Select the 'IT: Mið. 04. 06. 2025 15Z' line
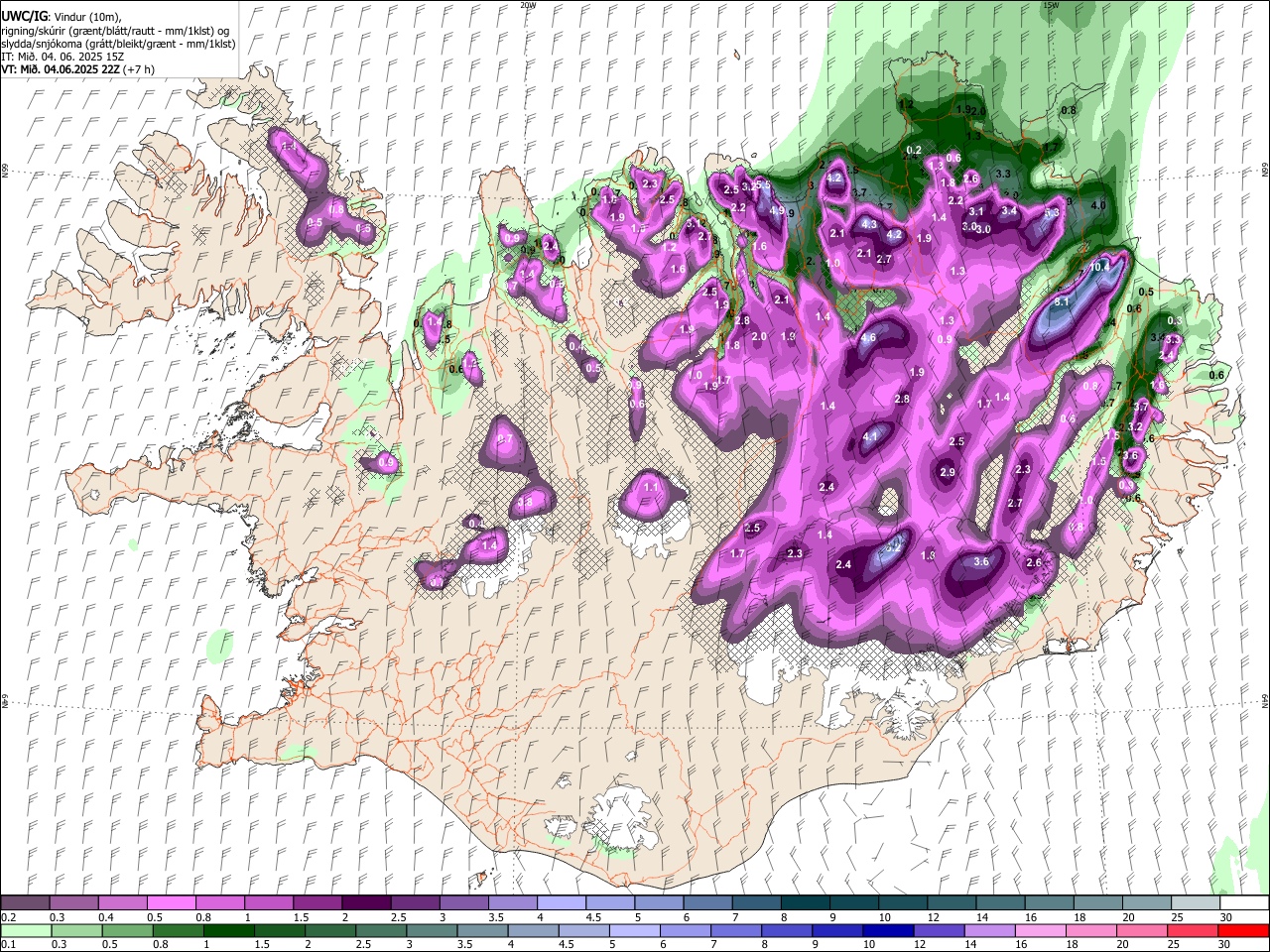Viewport: 1270px width, 952px height. tap(63, 57)
